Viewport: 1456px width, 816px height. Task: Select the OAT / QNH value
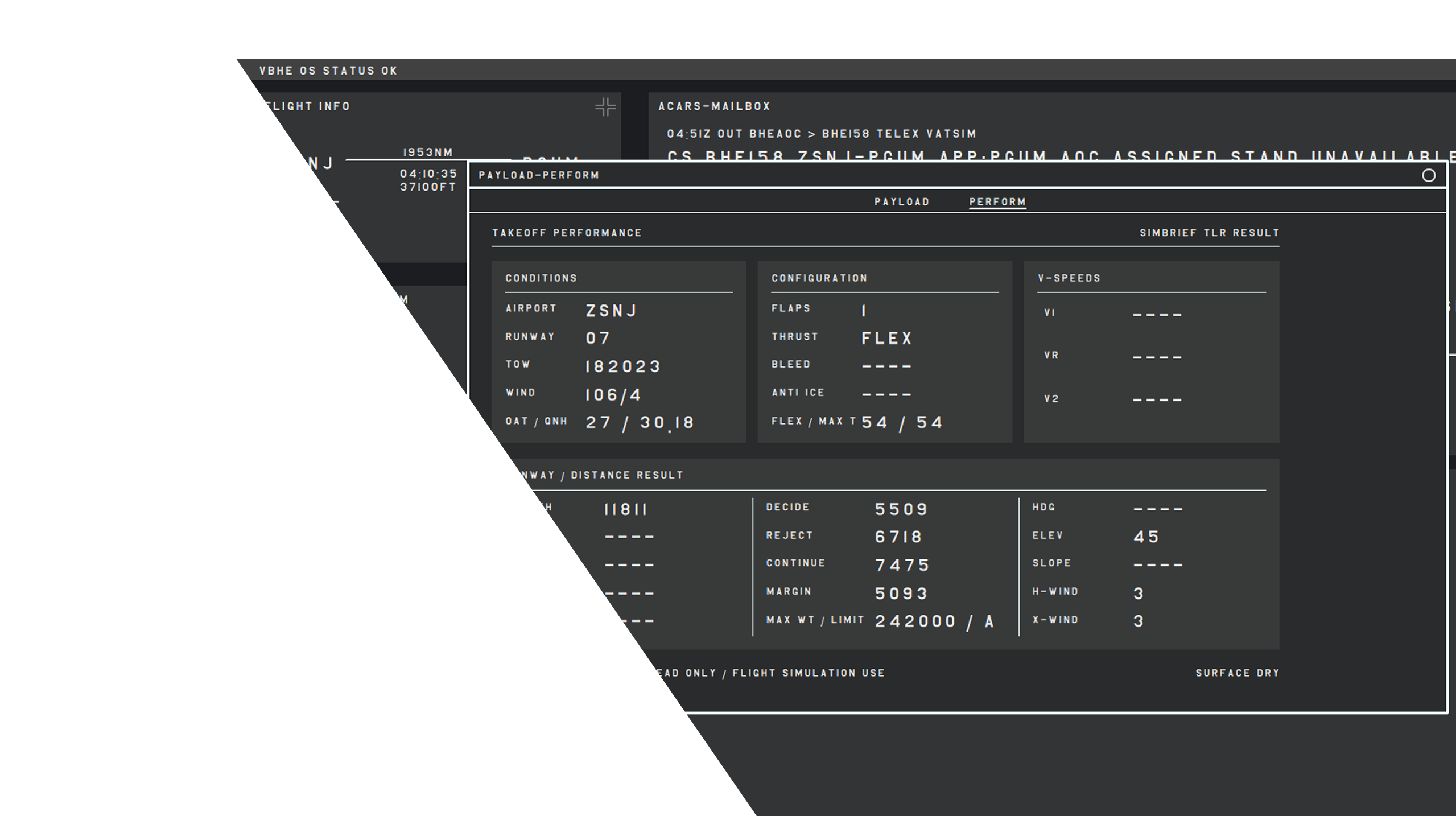click(640, 423)
